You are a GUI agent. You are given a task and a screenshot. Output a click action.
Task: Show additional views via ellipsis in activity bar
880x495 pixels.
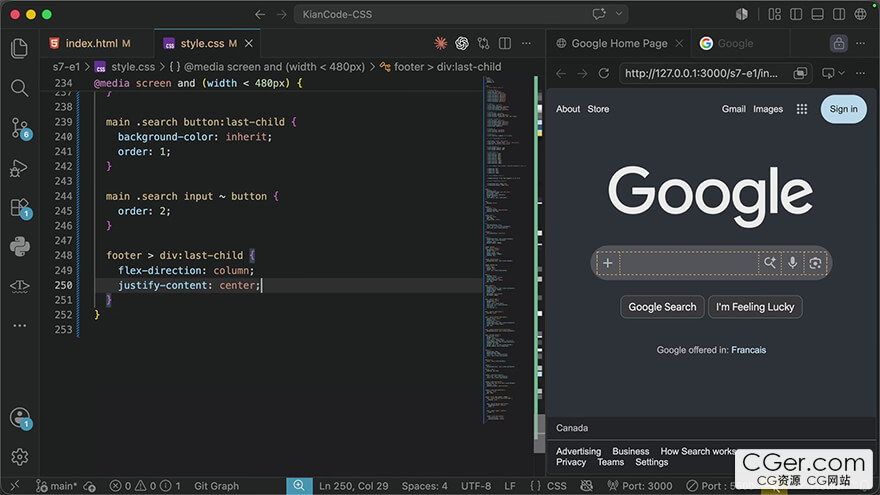pyautogui.click(x=20, y=326)
